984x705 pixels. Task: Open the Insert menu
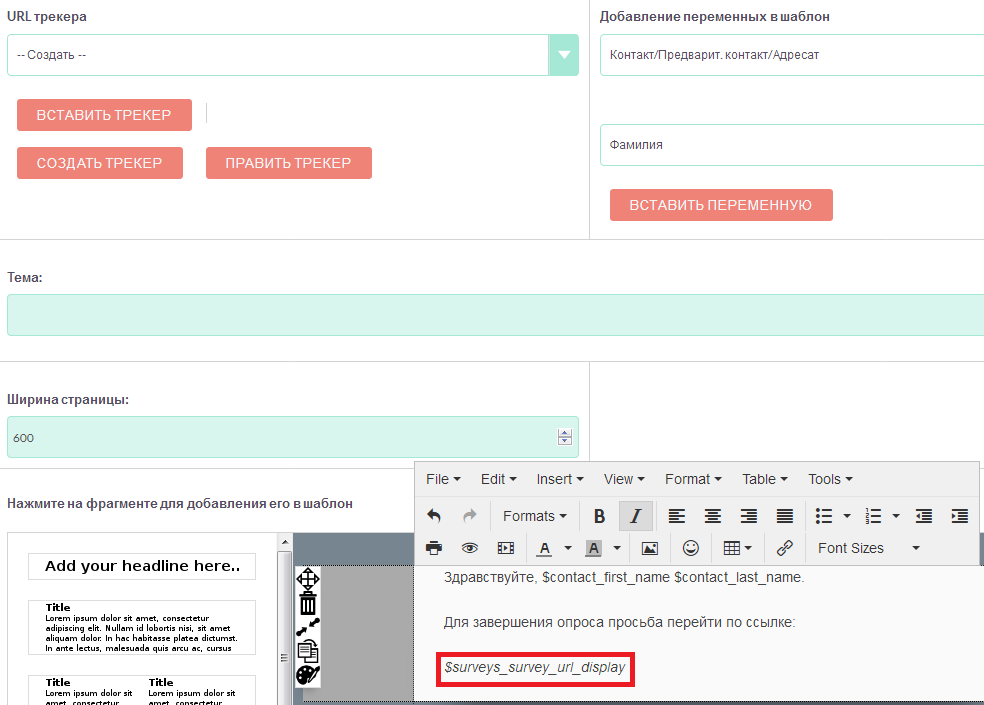[x=560, y=479]
